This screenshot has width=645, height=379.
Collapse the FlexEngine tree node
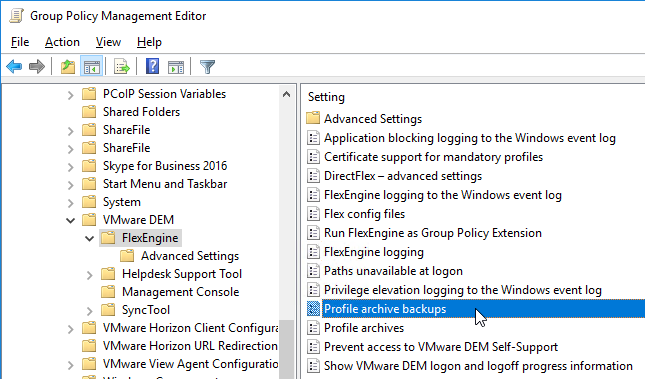tap(89, 238)
